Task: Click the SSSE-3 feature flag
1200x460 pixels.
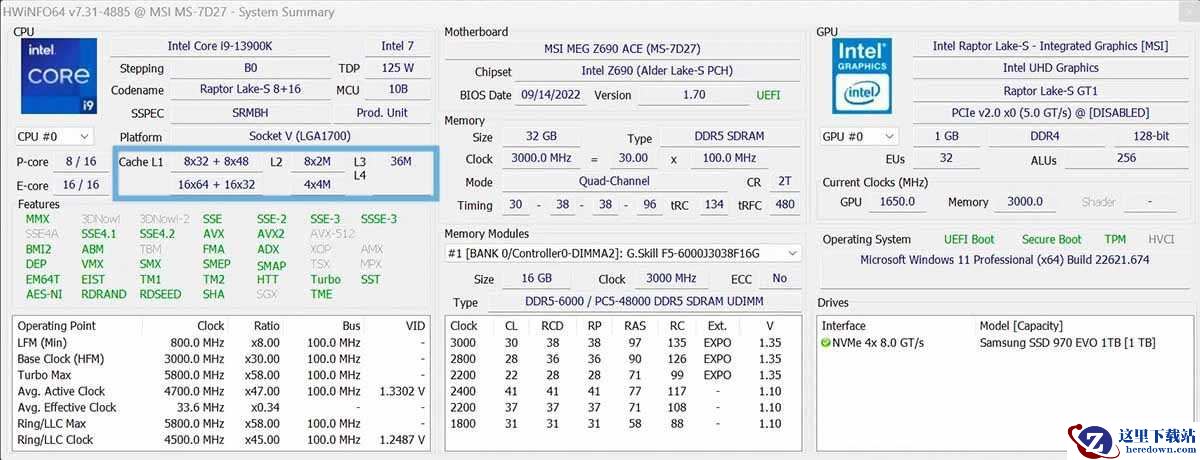Action: click(379, 219)
